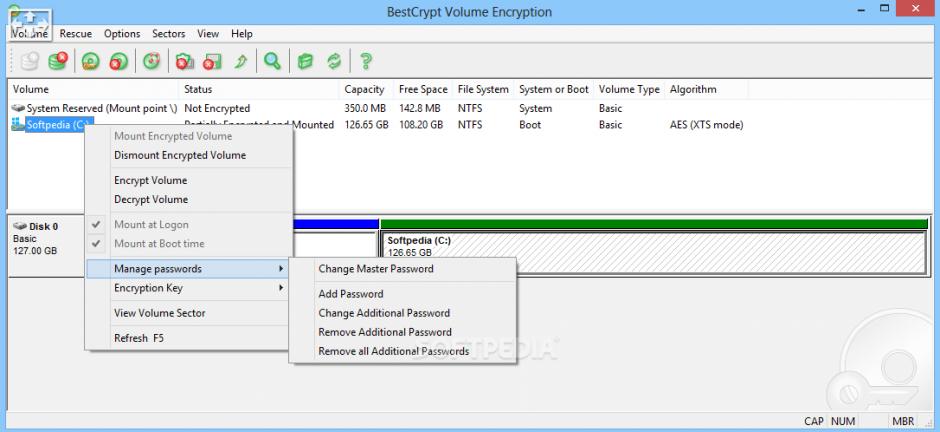Click the Encrypt Volume disc toolbar icon

coord(91,61)
